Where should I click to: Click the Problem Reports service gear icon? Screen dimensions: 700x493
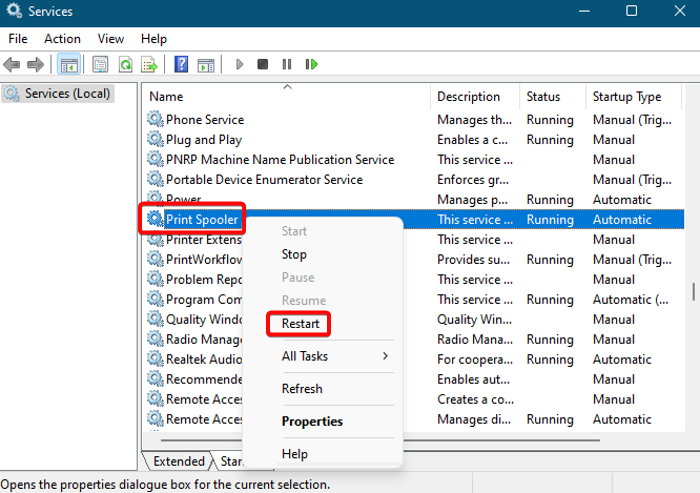coord(155,279)
